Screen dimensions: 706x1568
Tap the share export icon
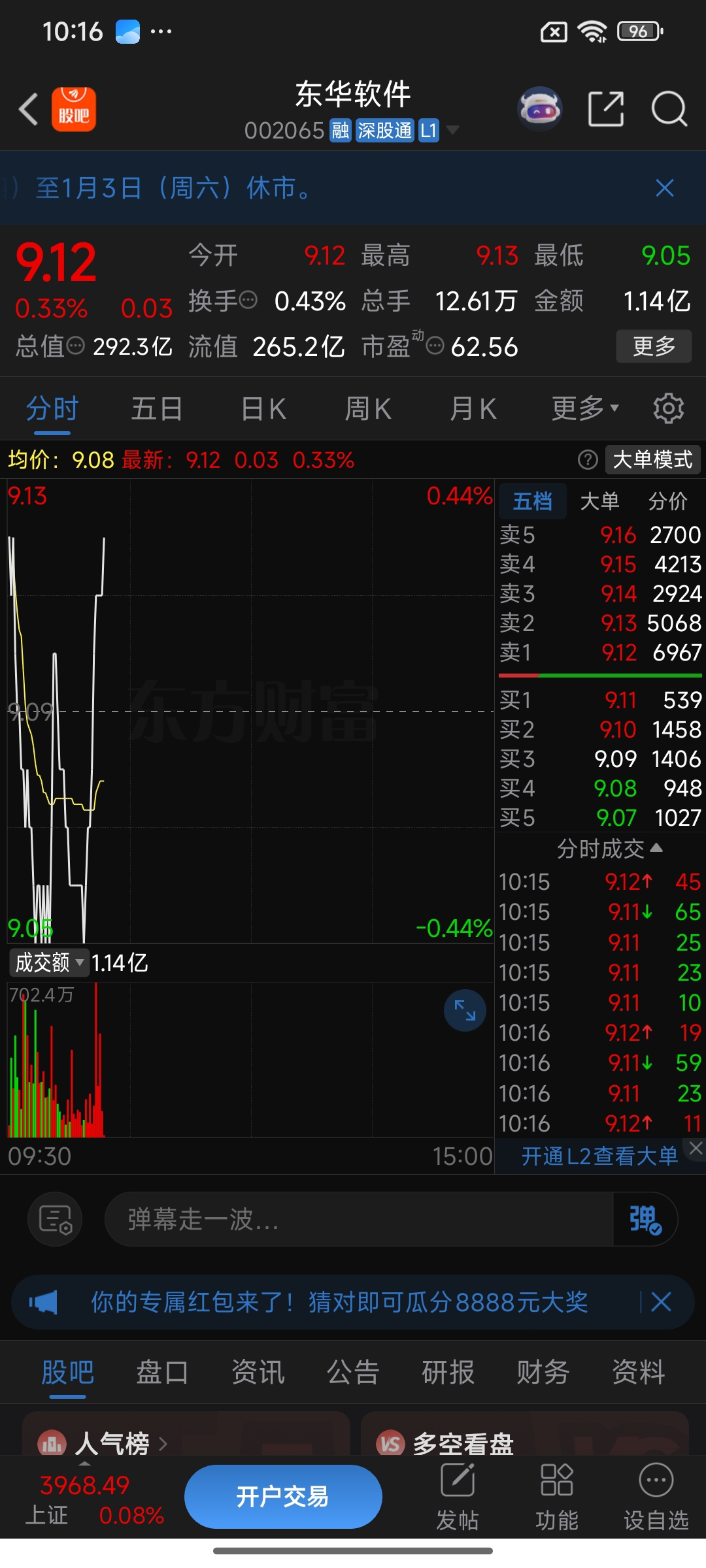pos(606,108)
